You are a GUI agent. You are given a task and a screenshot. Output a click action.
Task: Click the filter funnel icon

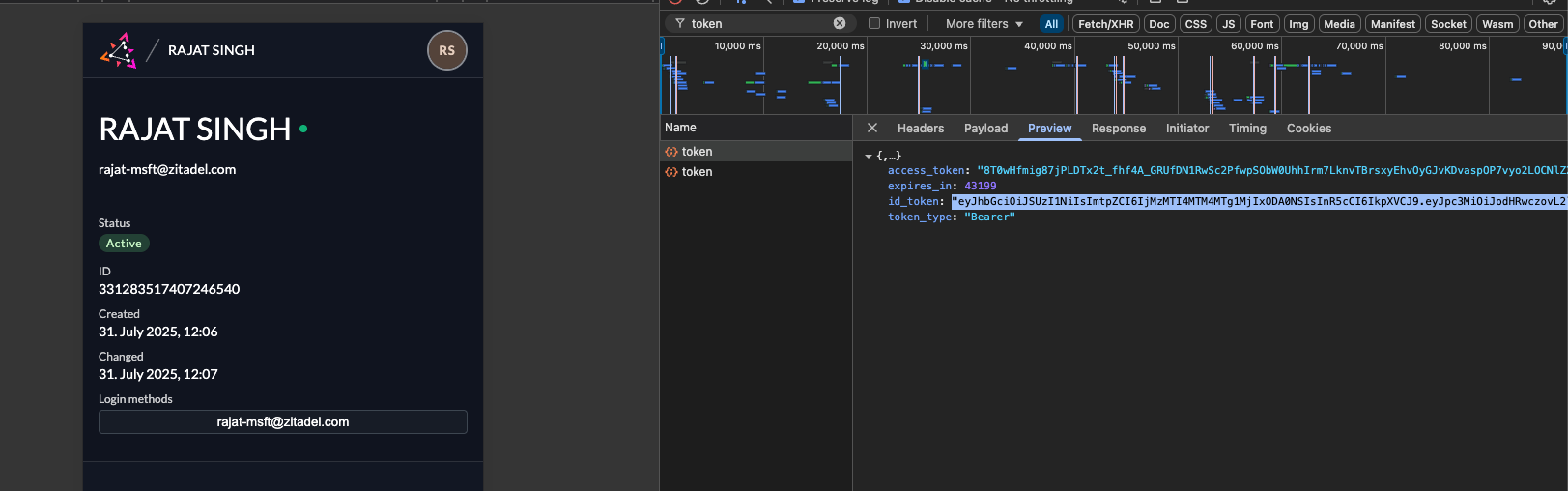click(x=680, y=23)
